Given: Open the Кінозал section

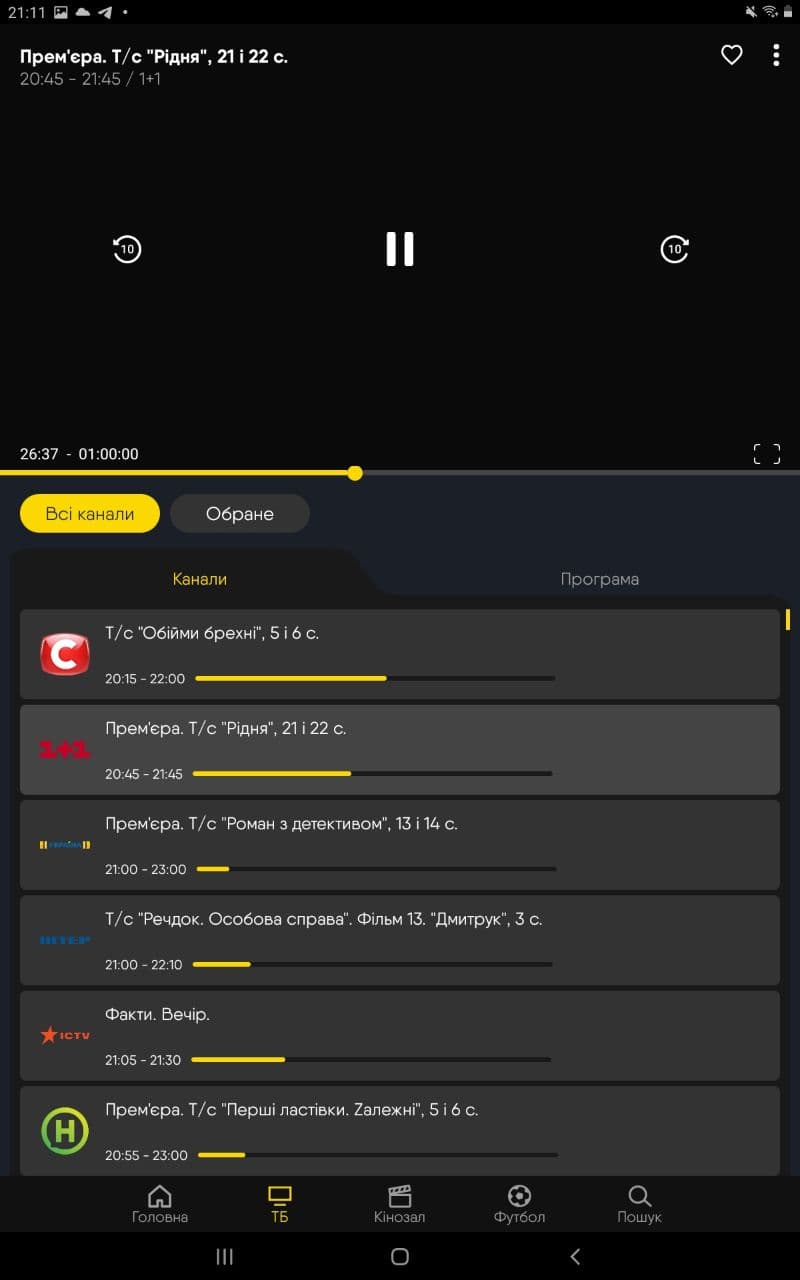Looking at the screenshot, I should [x=400, y=1204].
